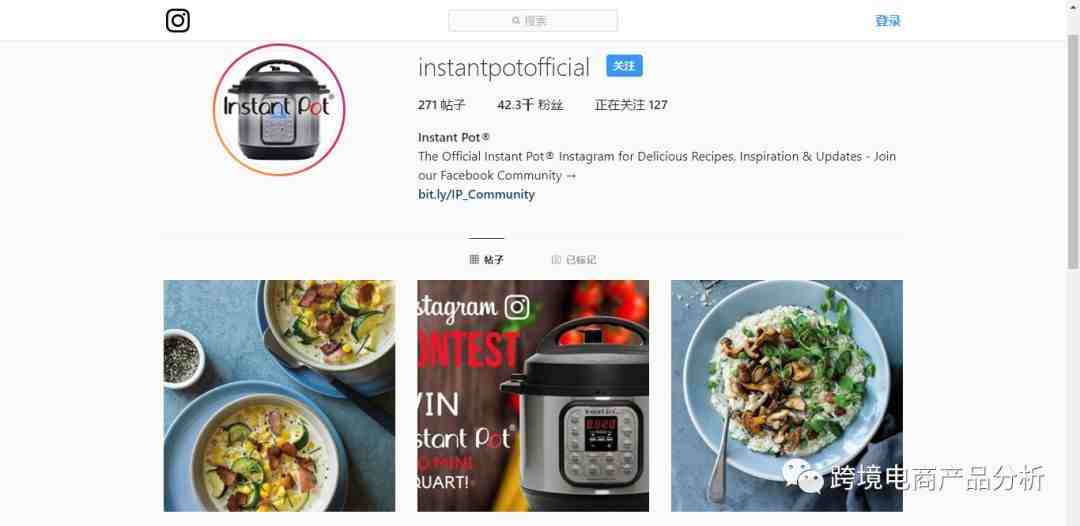Click the 登录 login link
The width and height of the screenshot is (1080, 526).
[x=888, y=21]
